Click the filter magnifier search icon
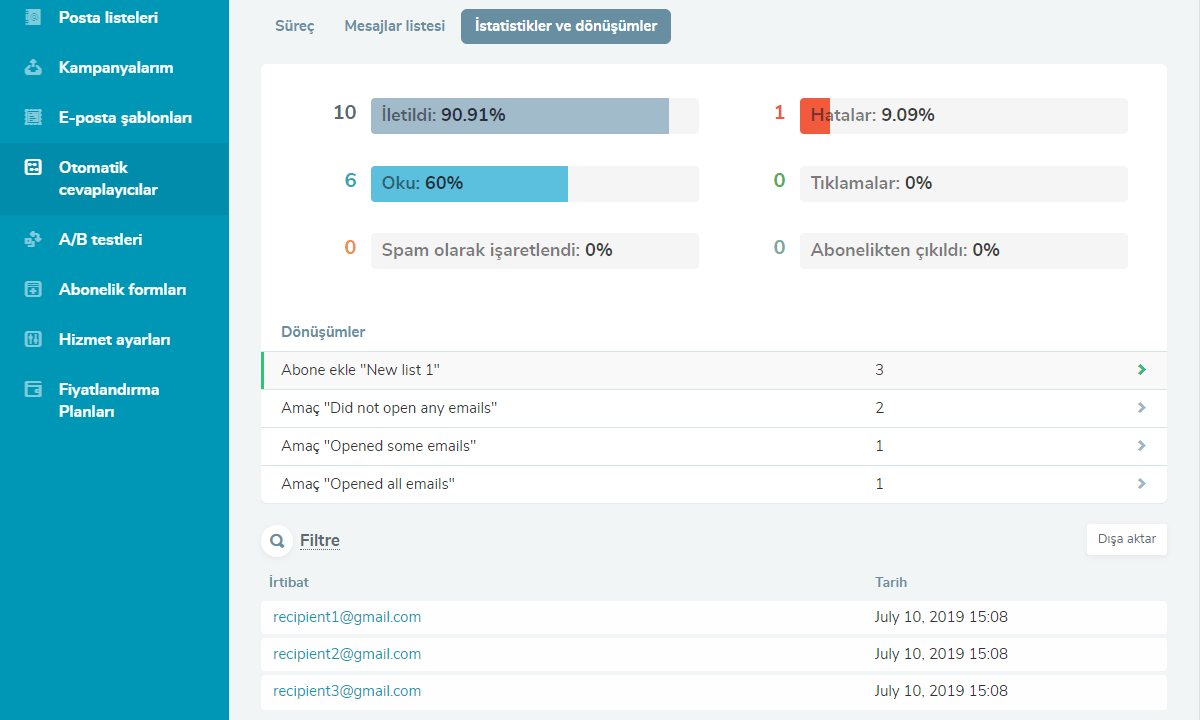 coord(277,541)
